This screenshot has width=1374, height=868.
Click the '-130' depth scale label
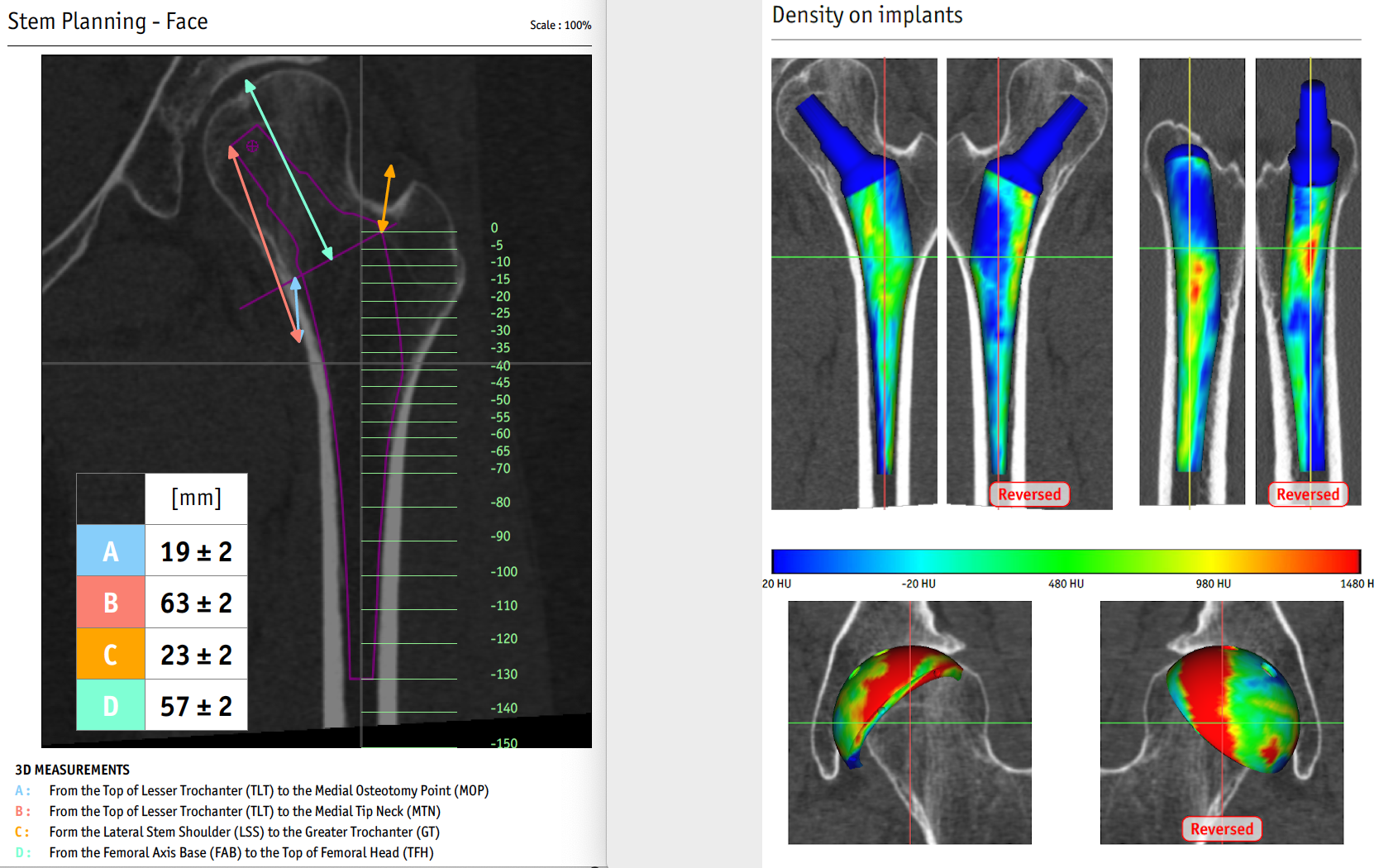(503, 674)
